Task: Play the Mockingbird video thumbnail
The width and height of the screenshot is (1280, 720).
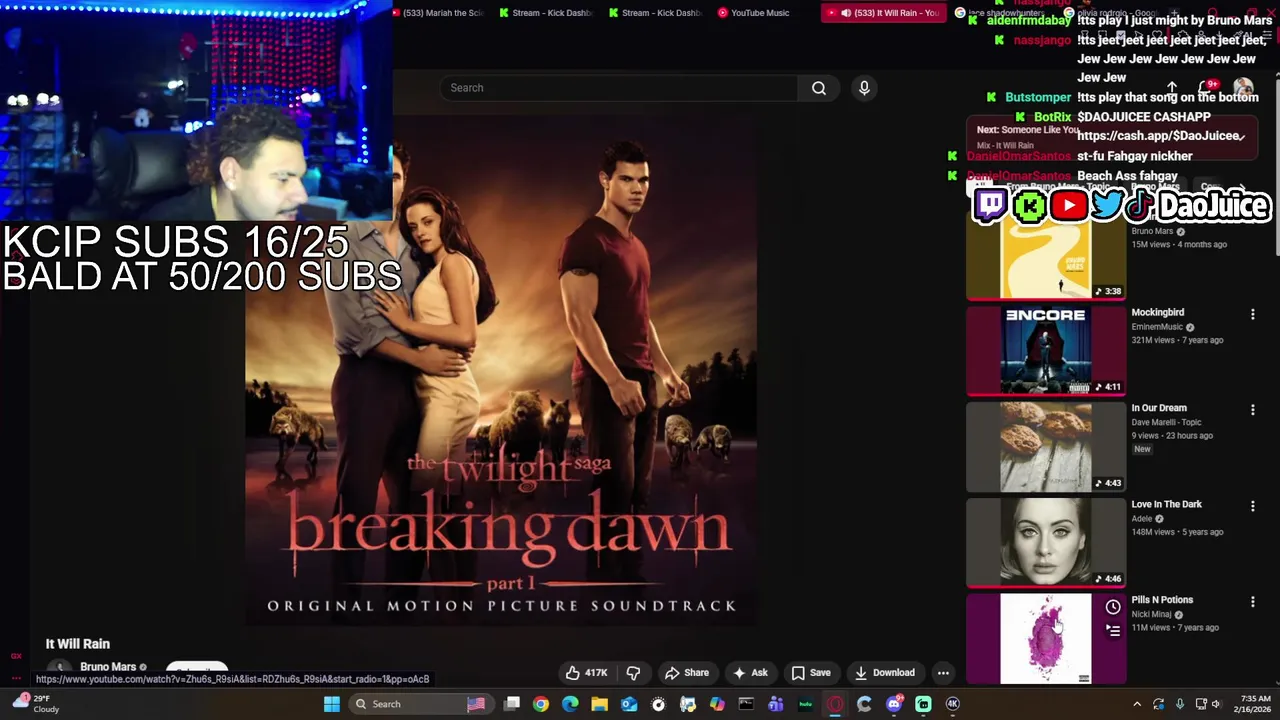Action: pyautogui.click(x=1045, y=351)
